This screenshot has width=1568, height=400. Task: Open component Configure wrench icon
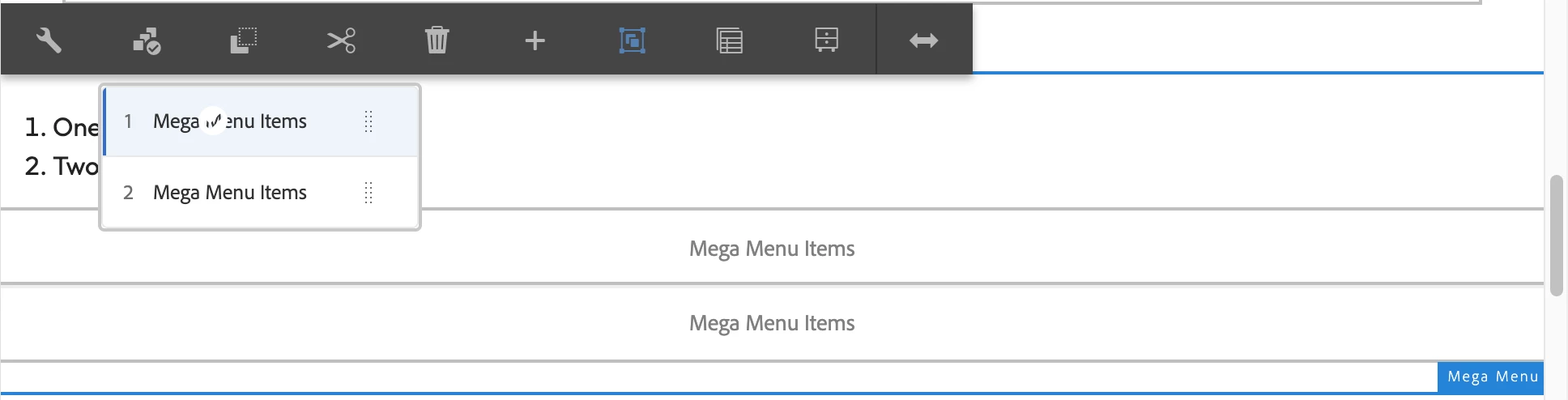[49, 40]
